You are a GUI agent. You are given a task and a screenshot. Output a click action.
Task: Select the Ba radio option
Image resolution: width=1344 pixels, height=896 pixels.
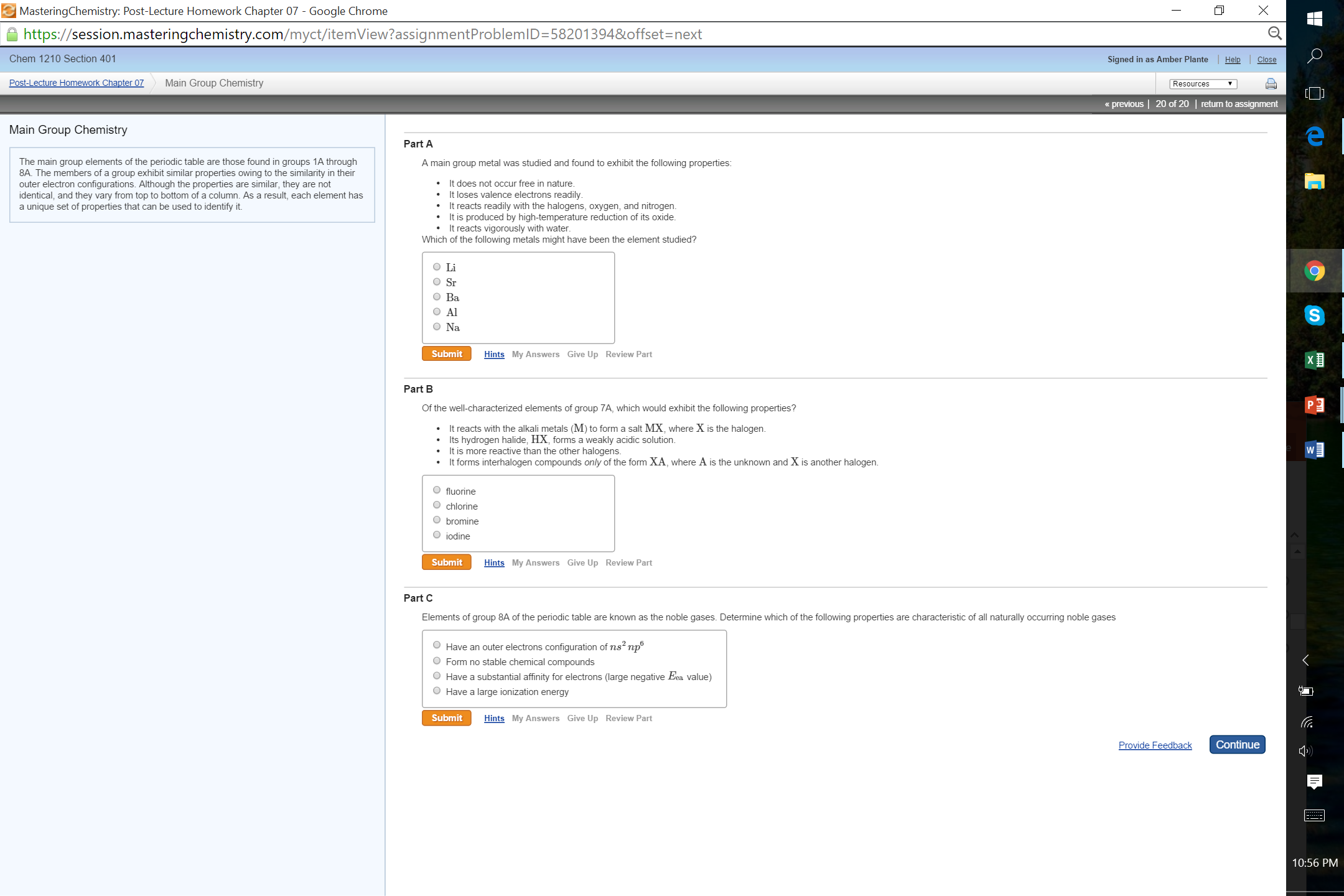coord(437,297)
